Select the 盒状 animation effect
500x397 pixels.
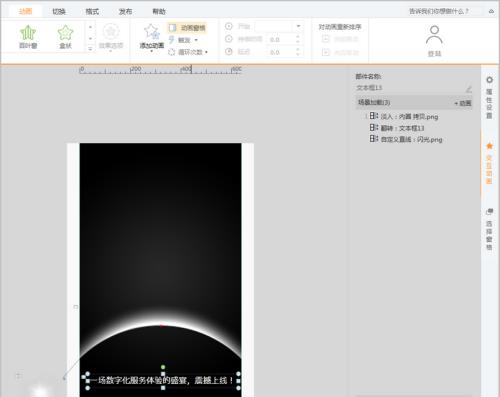tap(65, 37)
